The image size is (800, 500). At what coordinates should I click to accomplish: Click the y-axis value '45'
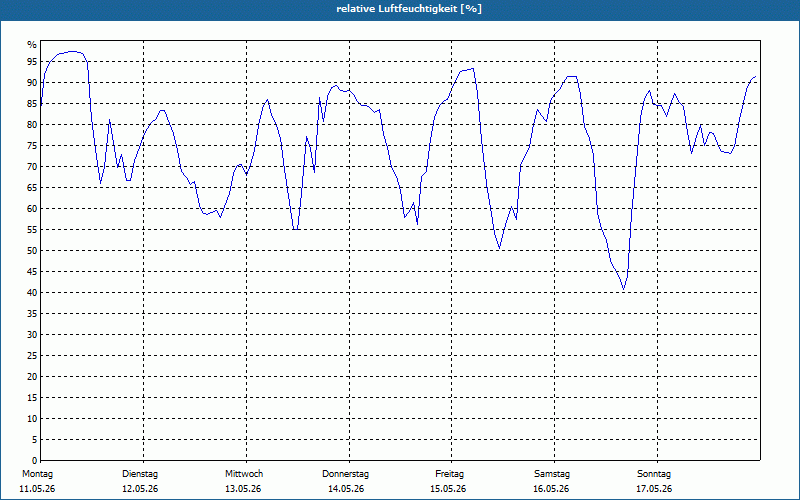(x=32, y=271)
